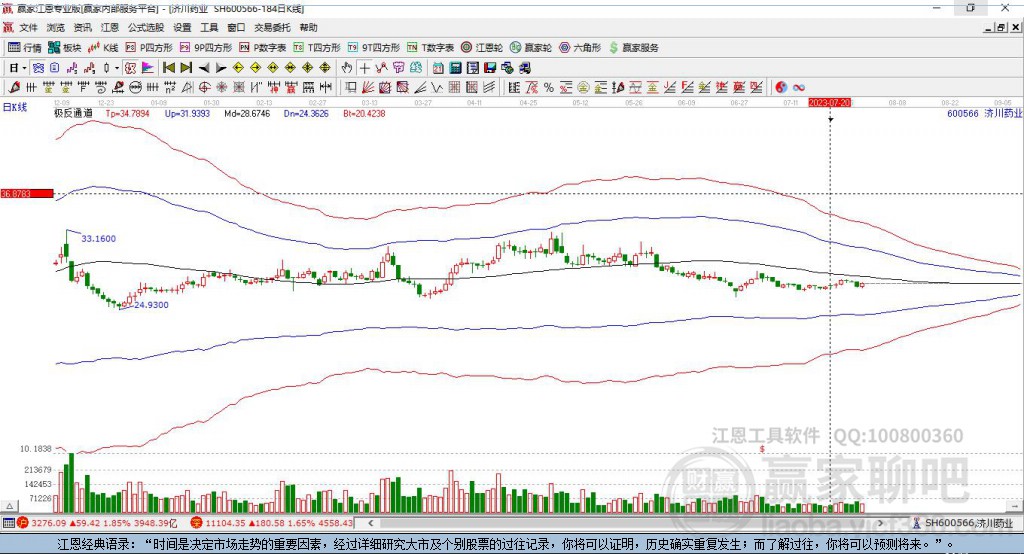Jump to the first bar with green skip-back icon
This screenshot has height=554, width=1024.
[x=168, y=68]
